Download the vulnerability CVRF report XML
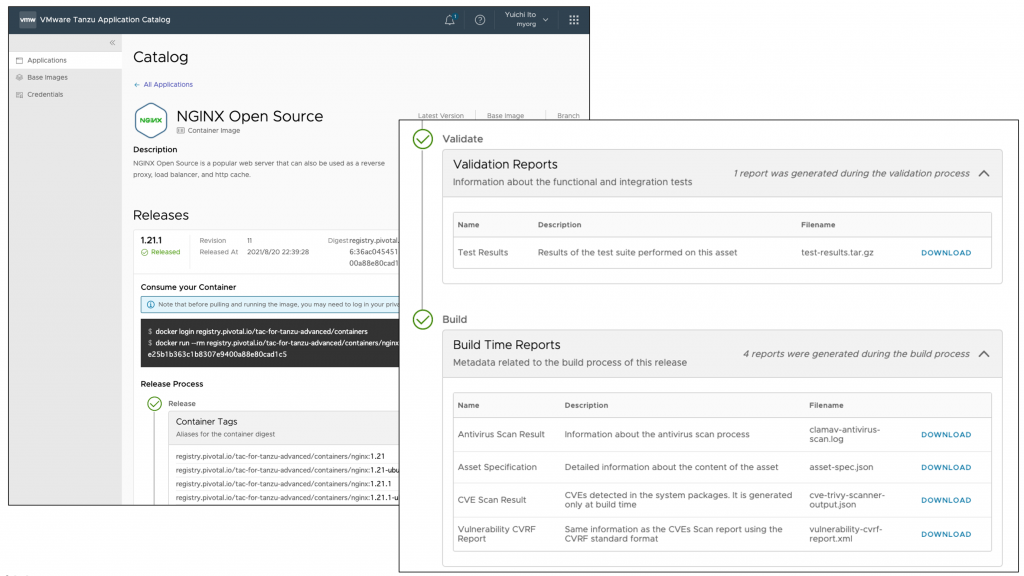This screenshot has height=576, width=1024. tap(945, 534)
